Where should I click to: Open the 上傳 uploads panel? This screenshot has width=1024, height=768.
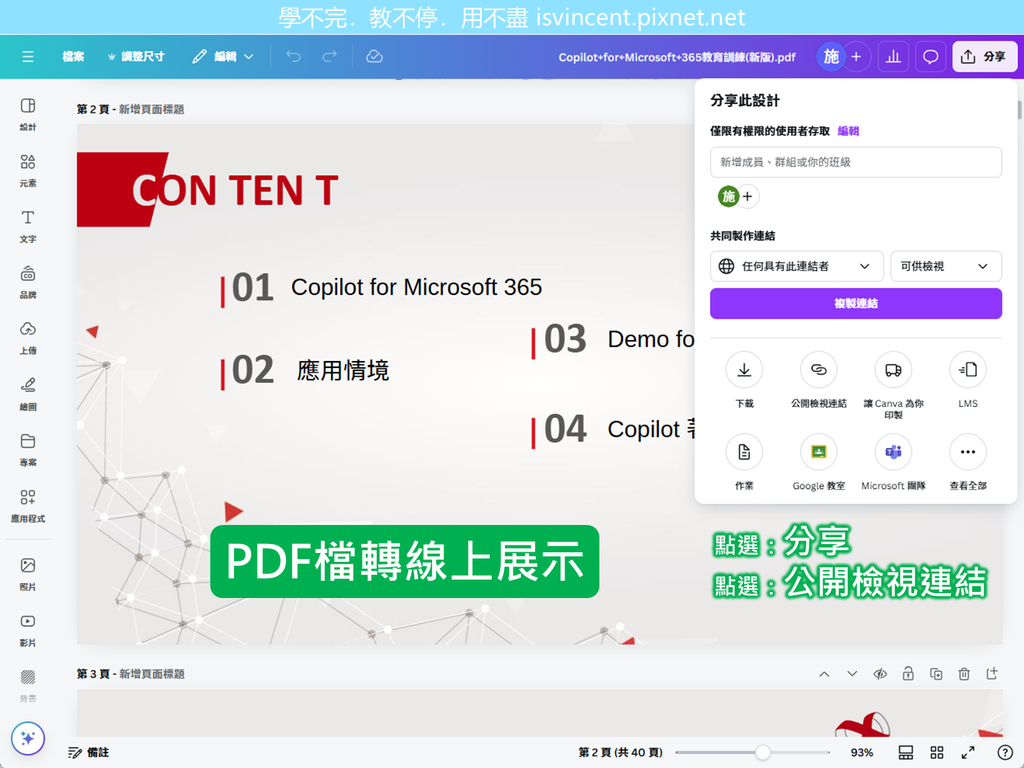[27, 338]
